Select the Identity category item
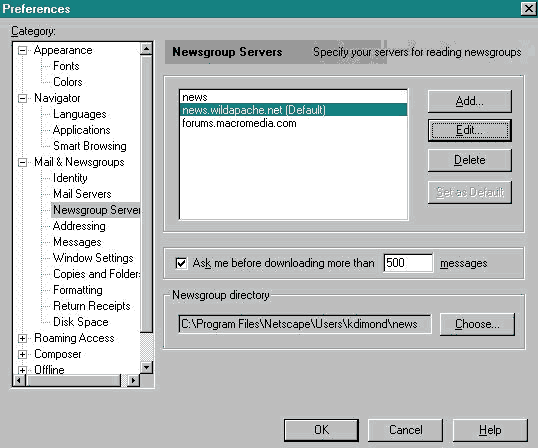This screenshot has width=538, height=448. click(x=70, y=178)
